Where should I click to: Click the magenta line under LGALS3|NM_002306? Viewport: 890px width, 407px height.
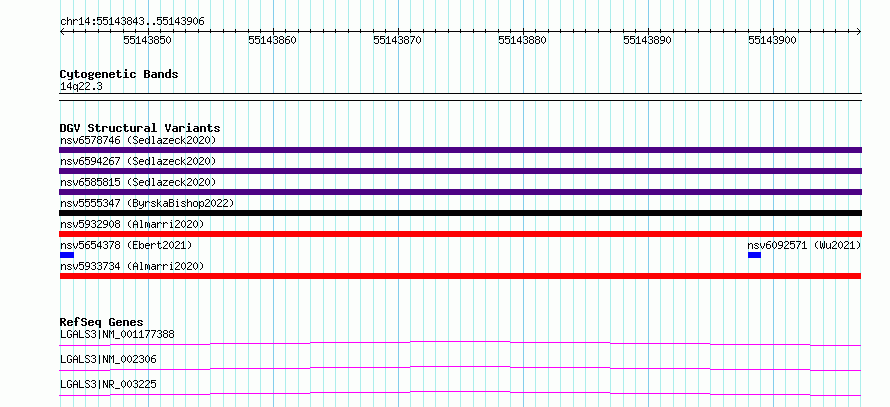click(x=460, y=368)
